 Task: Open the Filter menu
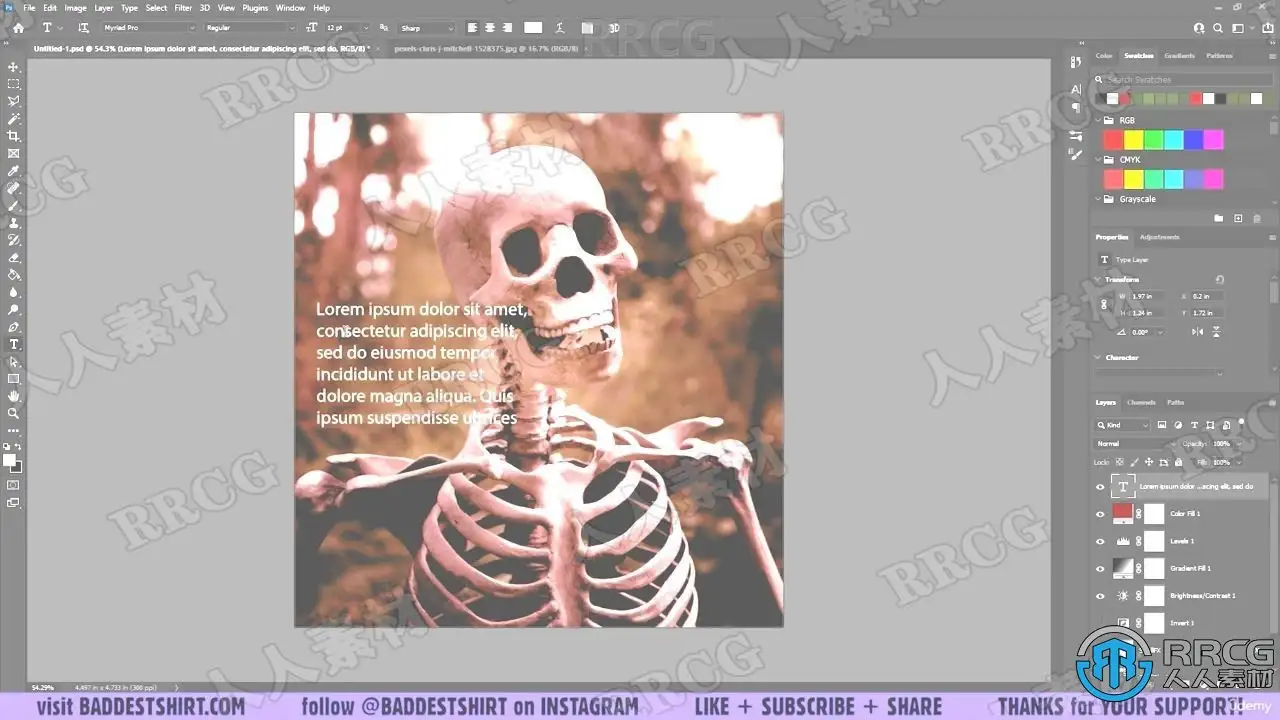tap(183, 8)
